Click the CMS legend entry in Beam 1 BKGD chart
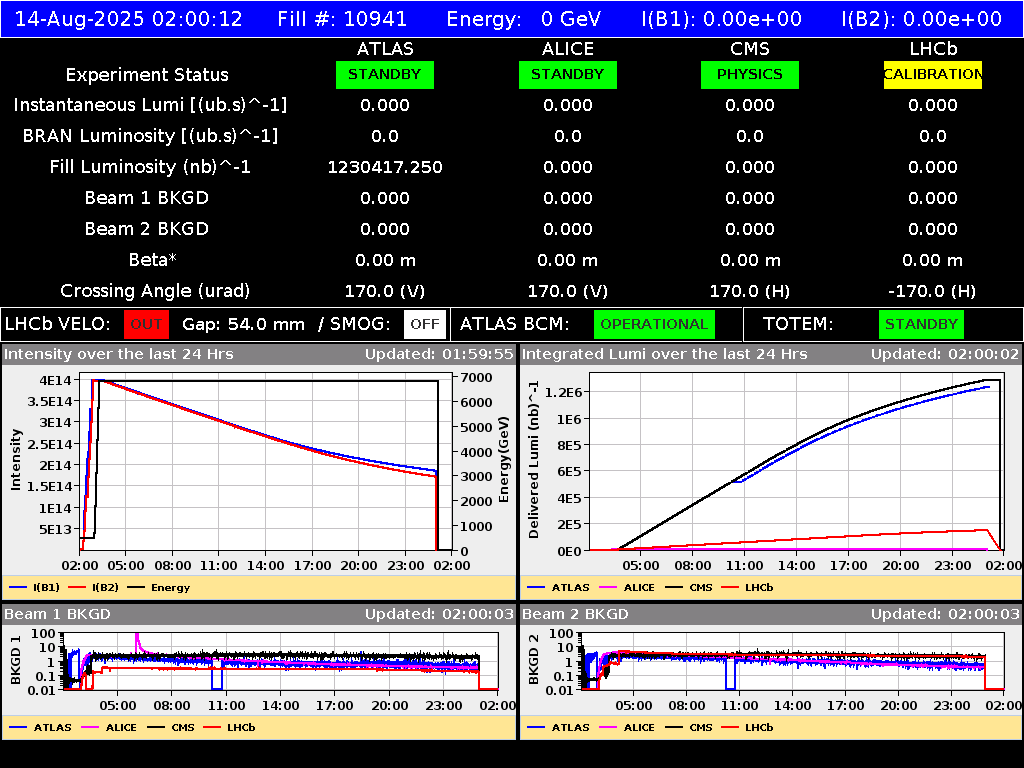The width and height of the screenshot is (1024, 768). (171, 728)
